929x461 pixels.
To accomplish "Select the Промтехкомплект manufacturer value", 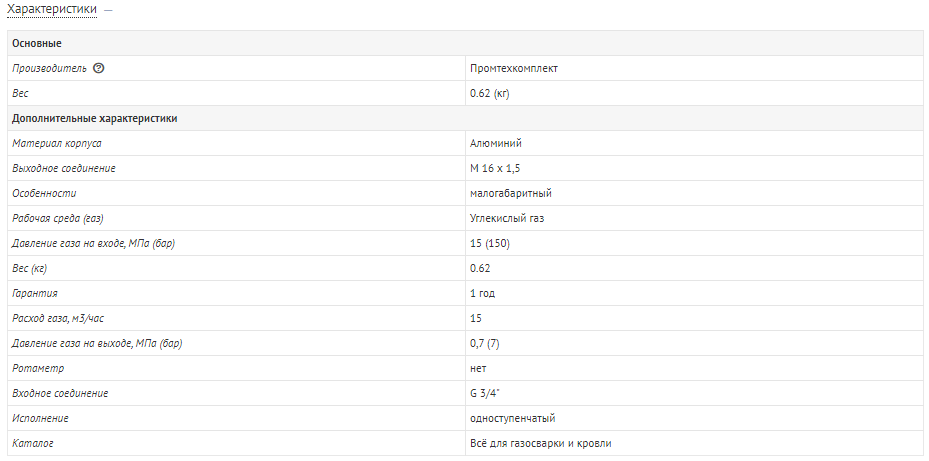I will point(514,68).
